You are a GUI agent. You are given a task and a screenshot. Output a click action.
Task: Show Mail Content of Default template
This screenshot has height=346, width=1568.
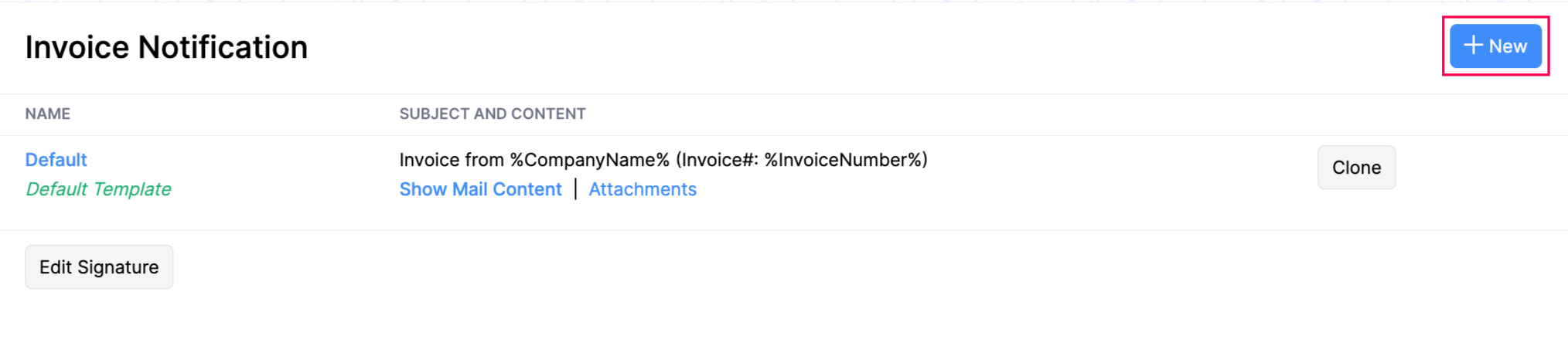(480, 189)
